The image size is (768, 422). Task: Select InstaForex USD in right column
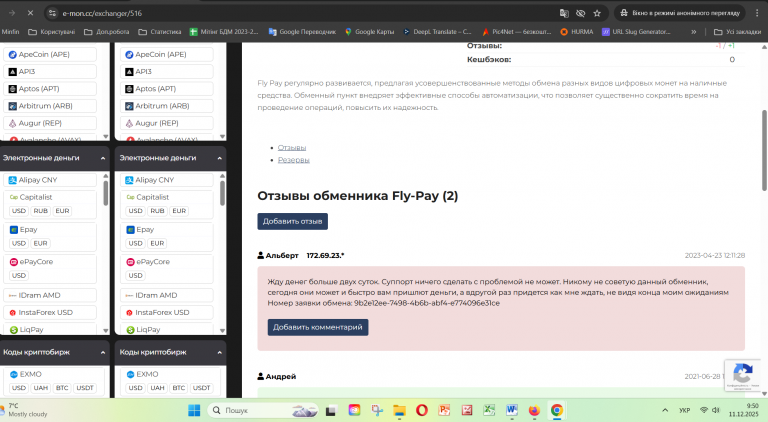tap(167, 312)
